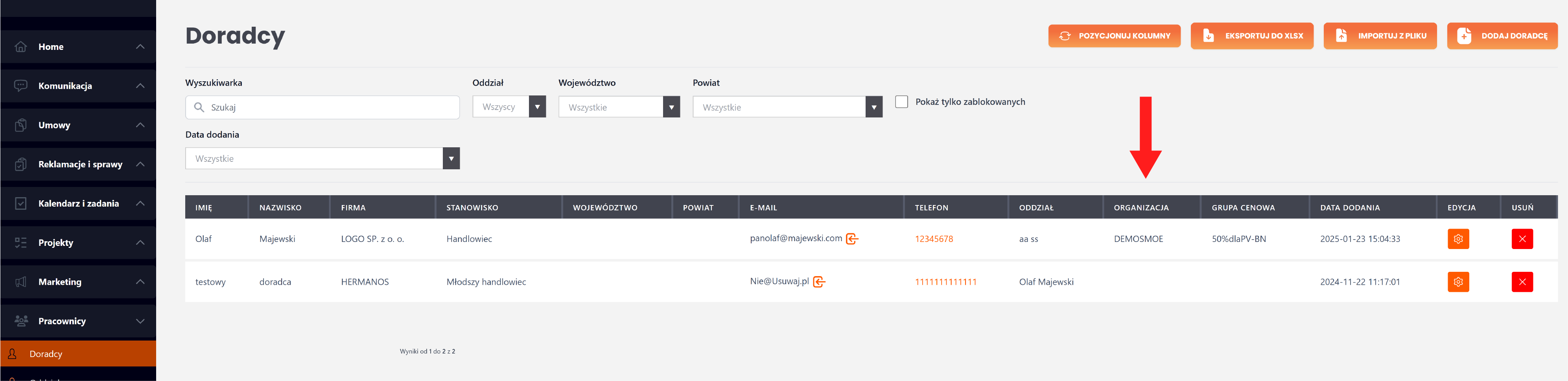Click red delete icon for testowy doradca

point(1522,282)
